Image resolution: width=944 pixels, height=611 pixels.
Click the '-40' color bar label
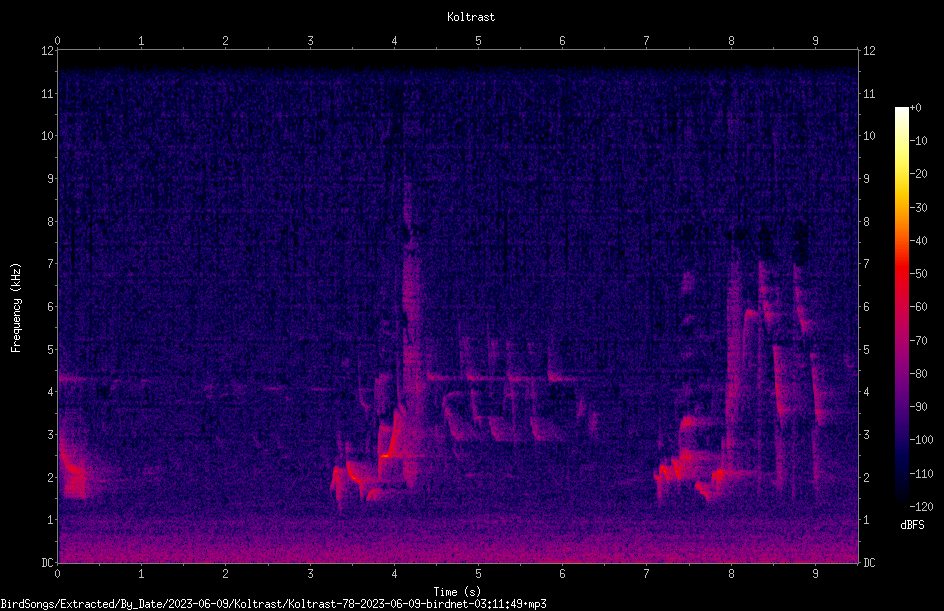click(919, 241)
